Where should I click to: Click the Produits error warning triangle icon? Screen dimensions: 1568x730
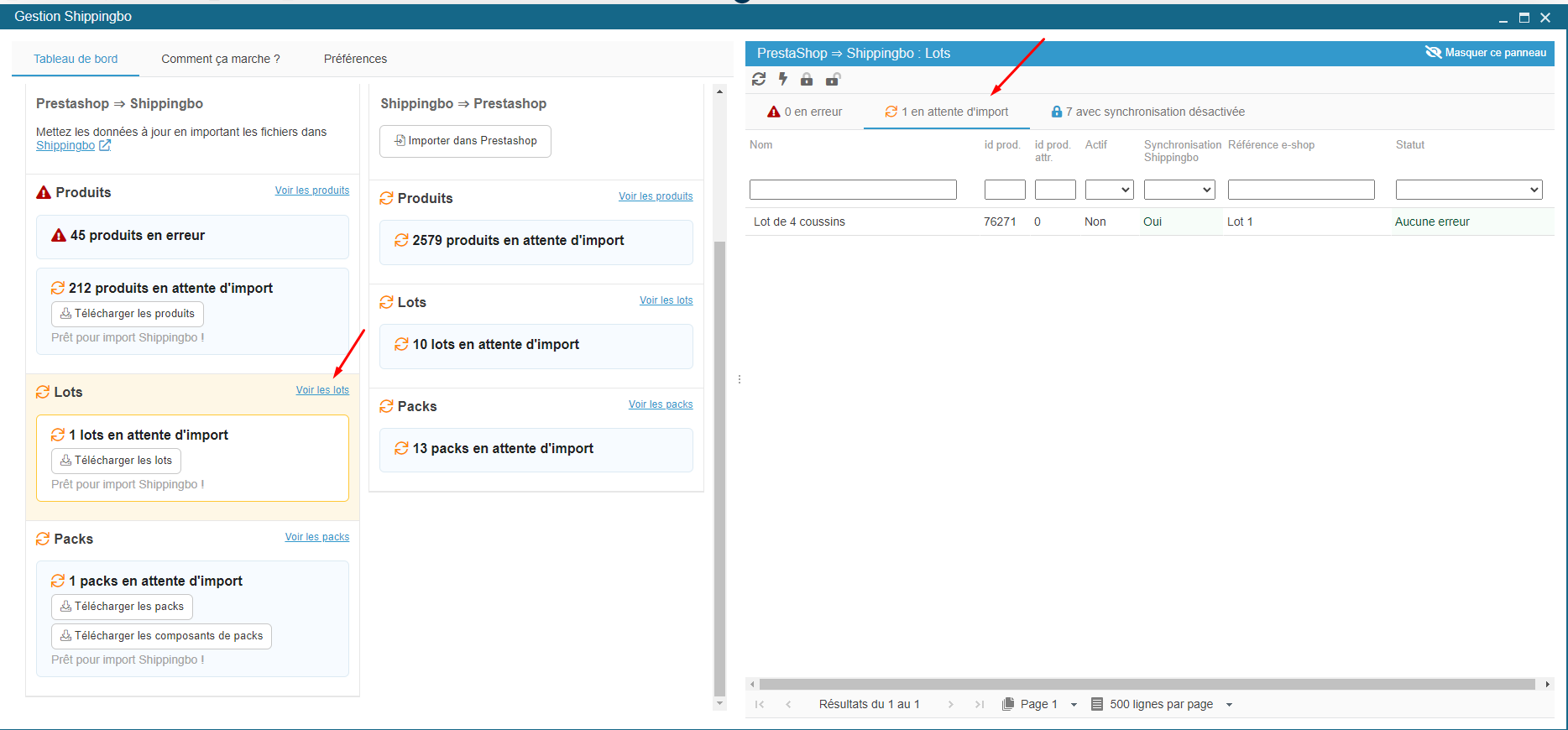pos(44,193)
